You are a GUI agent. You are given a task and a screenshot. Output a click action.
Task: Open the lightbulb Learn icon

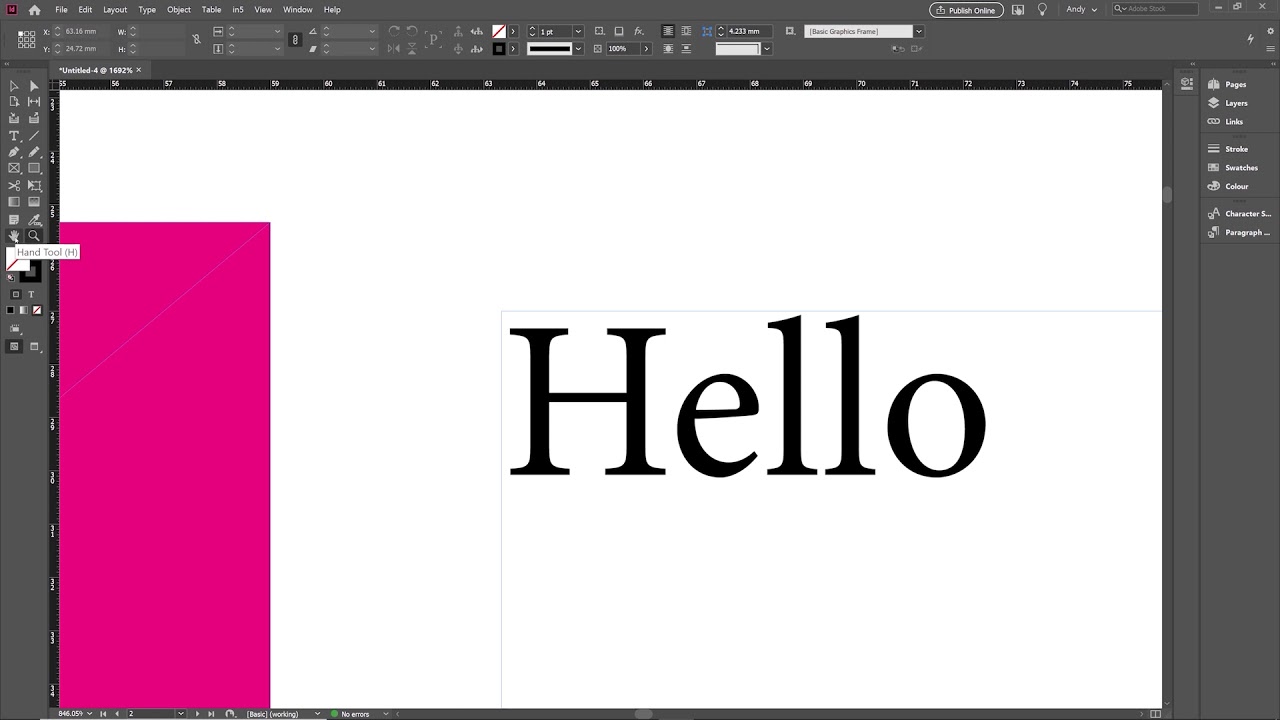[1042, 10]
